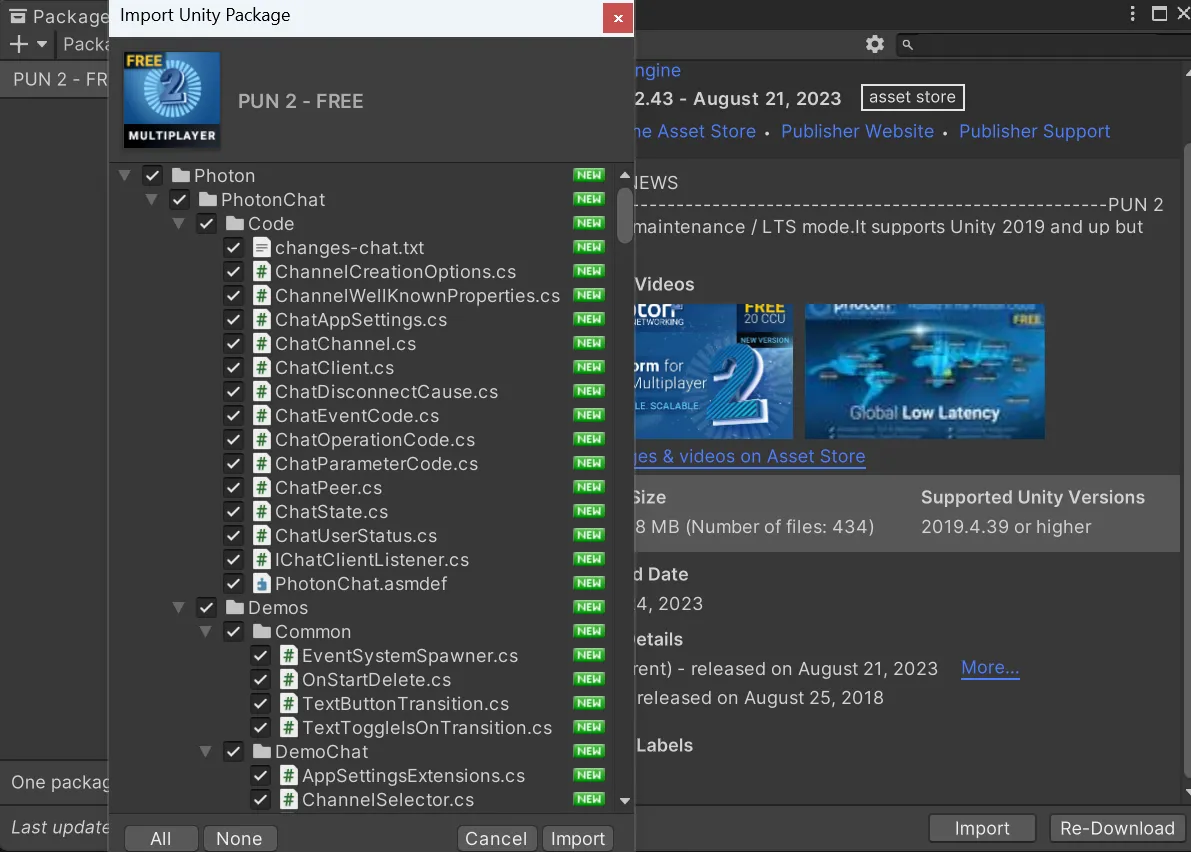
Task: Click the ChatParameterCode.cs script icon
Action: pos(261,463)
